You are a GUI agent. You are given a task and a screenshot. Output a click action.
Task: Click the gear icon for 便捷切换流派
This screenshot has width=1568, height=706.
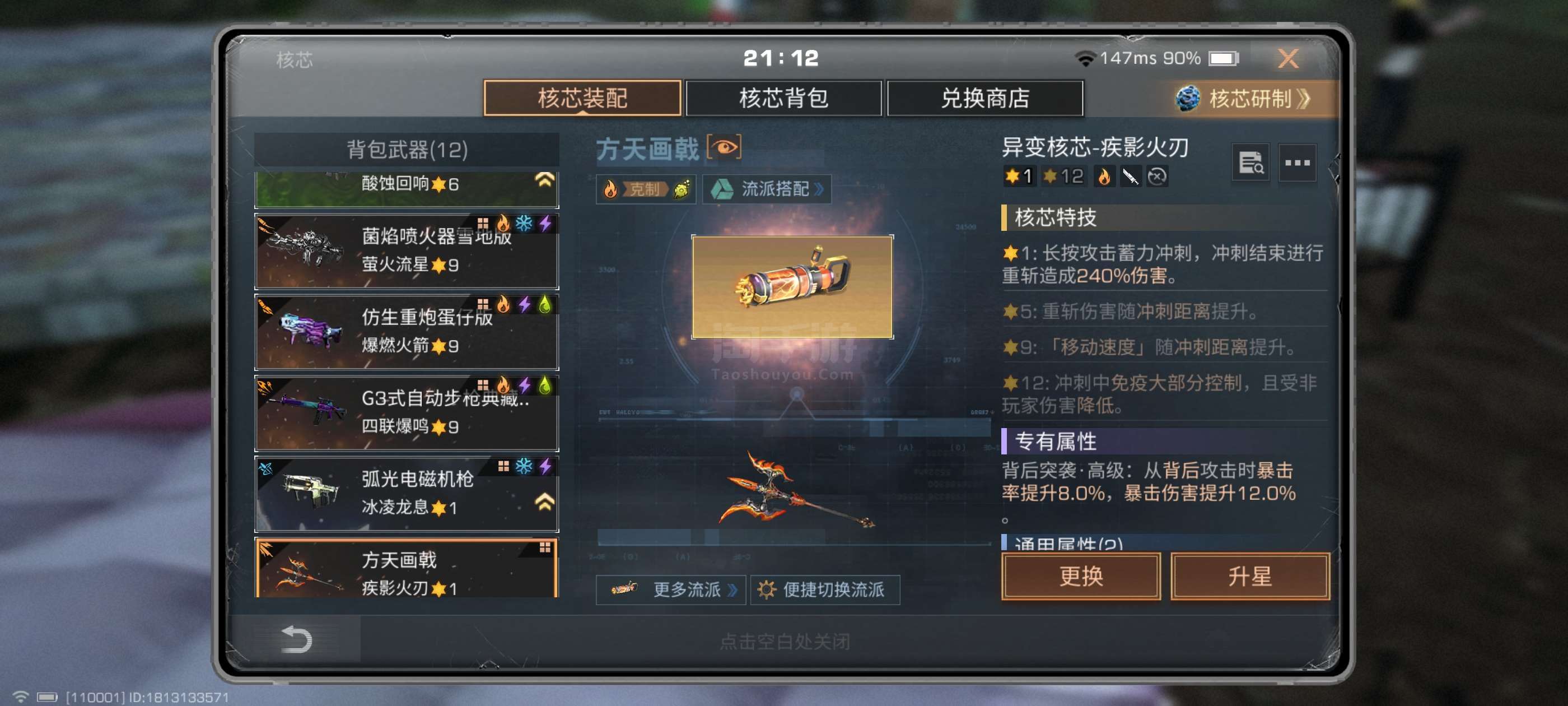click(x=766, y=589)
